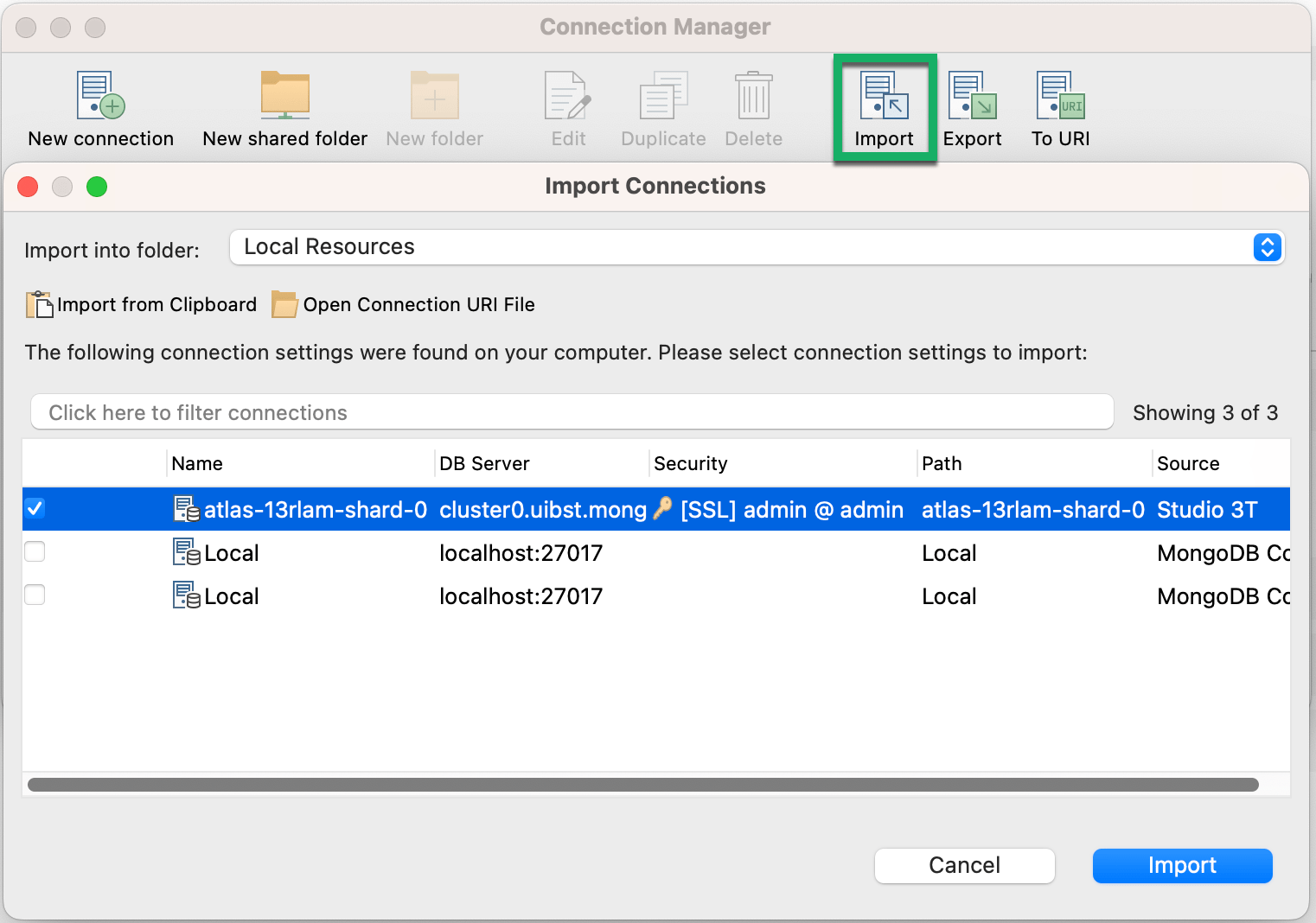Check the first Local connection
The image size is (1316, 923).
point(35,551)
